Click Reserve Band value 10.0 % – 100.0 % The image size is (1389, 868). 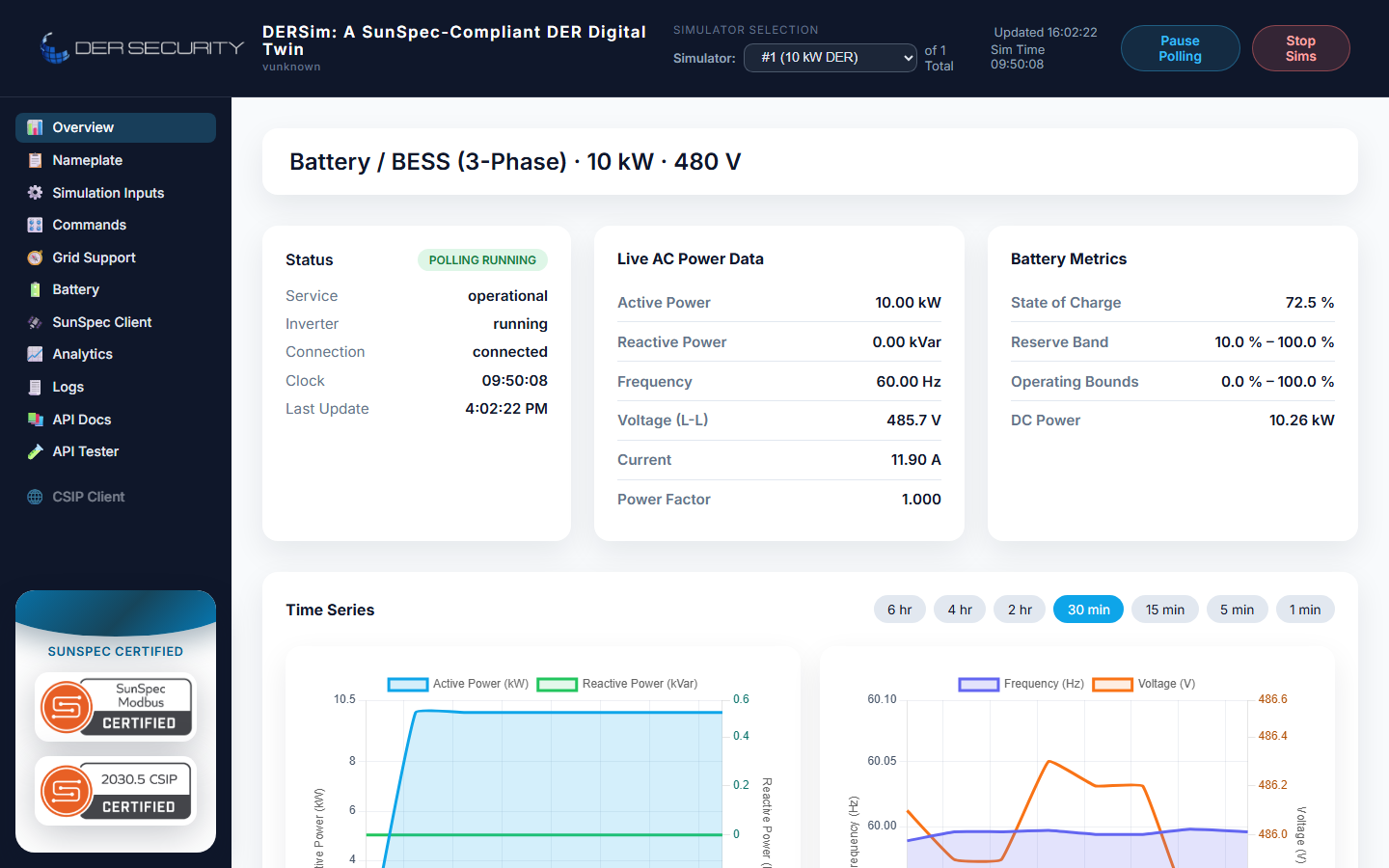click(x=1274, y=342)
